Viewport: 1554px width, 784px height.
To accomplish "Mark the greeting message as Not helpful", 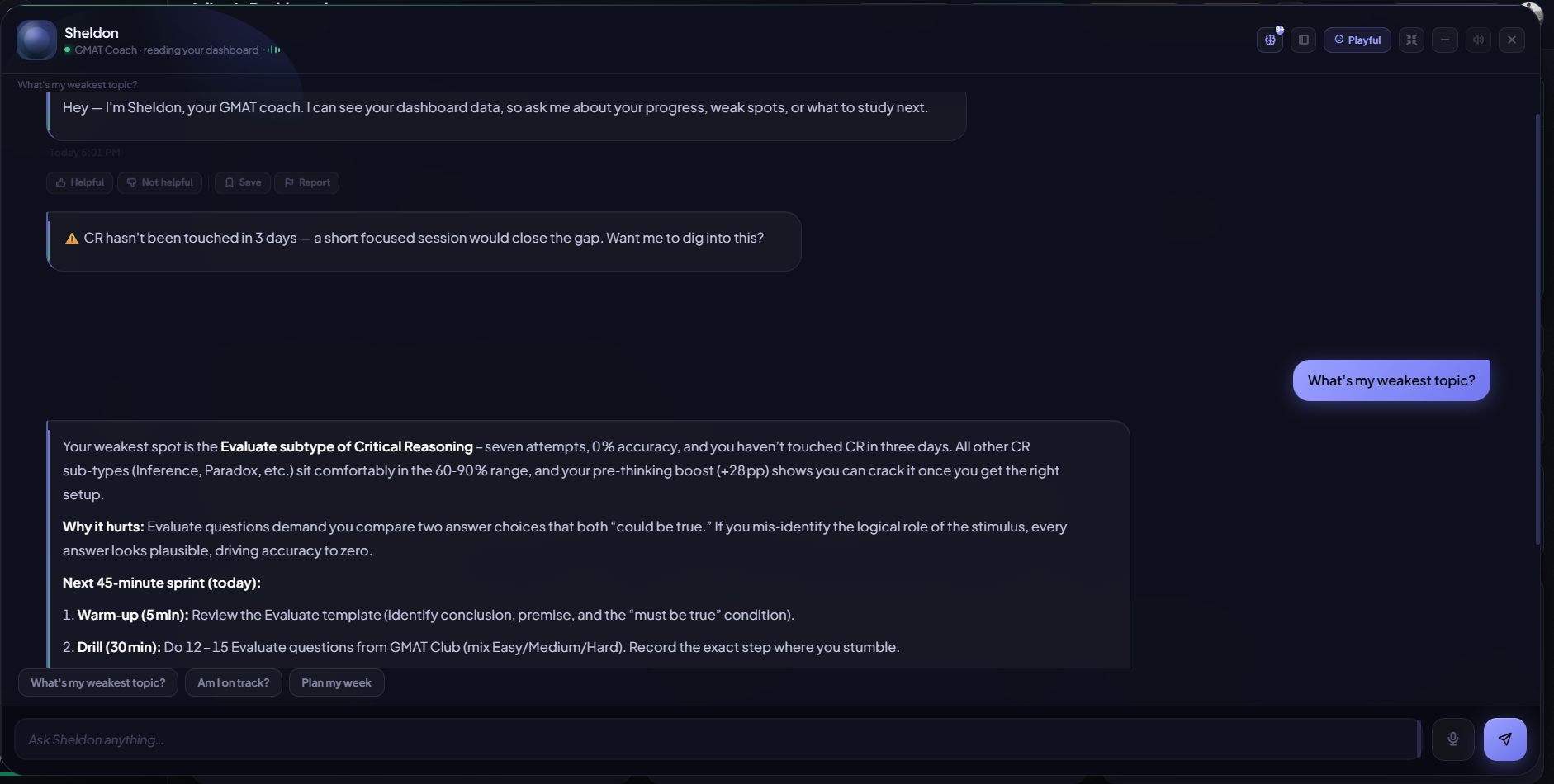I will click(x=160, y=182).
